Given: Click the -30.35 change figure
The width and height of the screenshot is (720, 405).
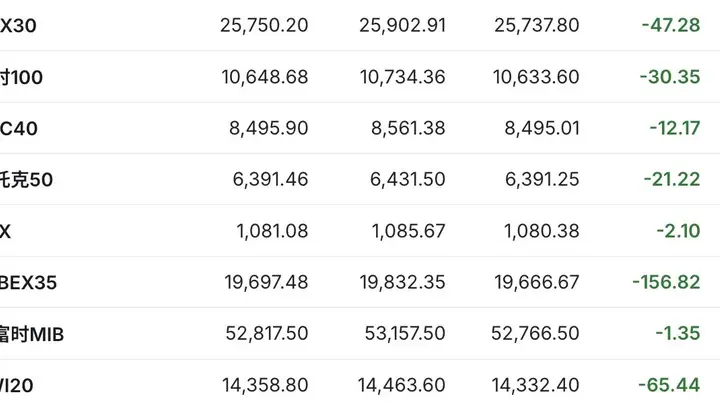Looking at the screenshot, I should pyautogui.click(x=669, y=77).
